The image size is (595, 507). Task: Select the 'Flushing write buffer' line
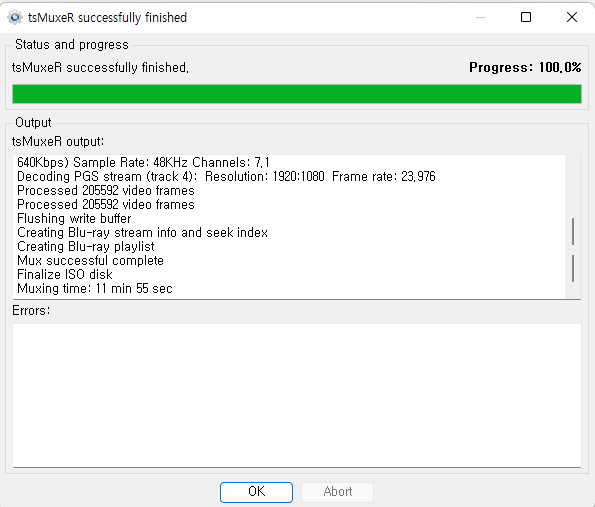(x=74, y=218)
